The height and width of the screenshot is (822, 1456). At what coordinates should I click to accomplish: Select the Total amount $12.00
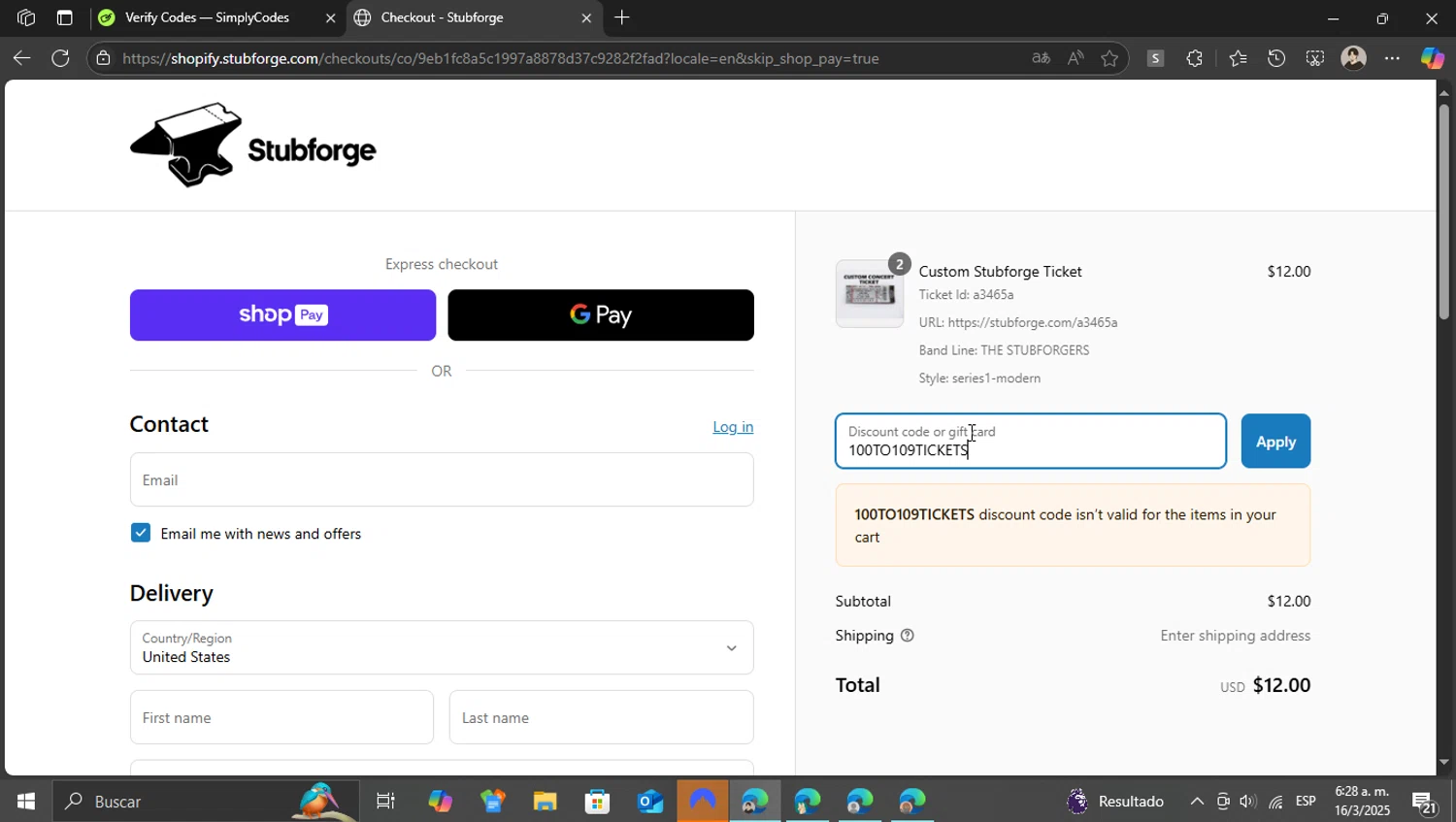(x=1281, y=685)
